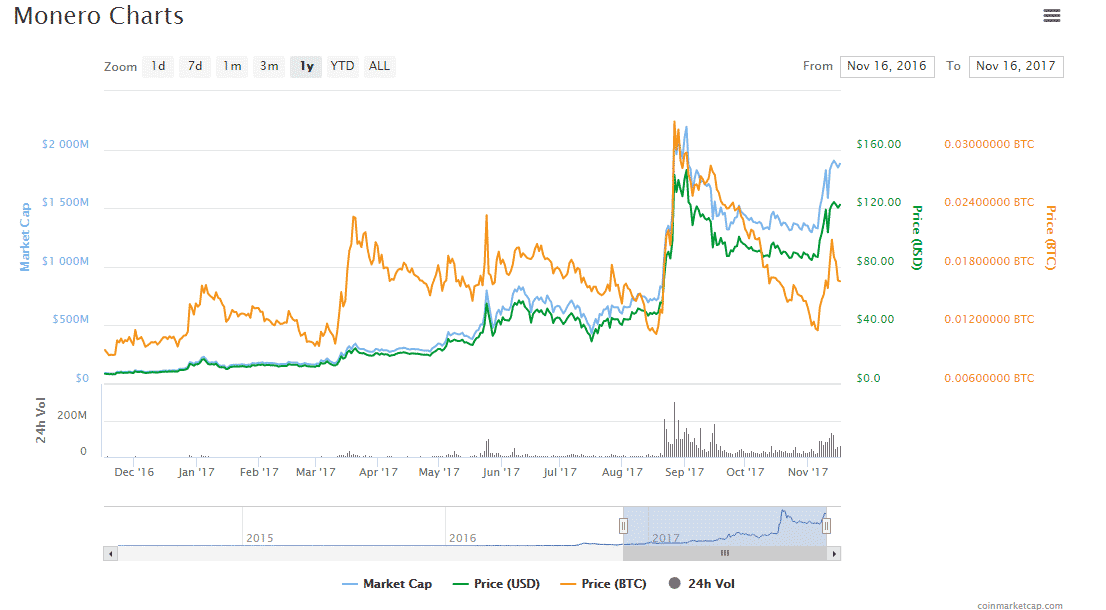
Task: Edit the To date field
Action: point(1016,66)
